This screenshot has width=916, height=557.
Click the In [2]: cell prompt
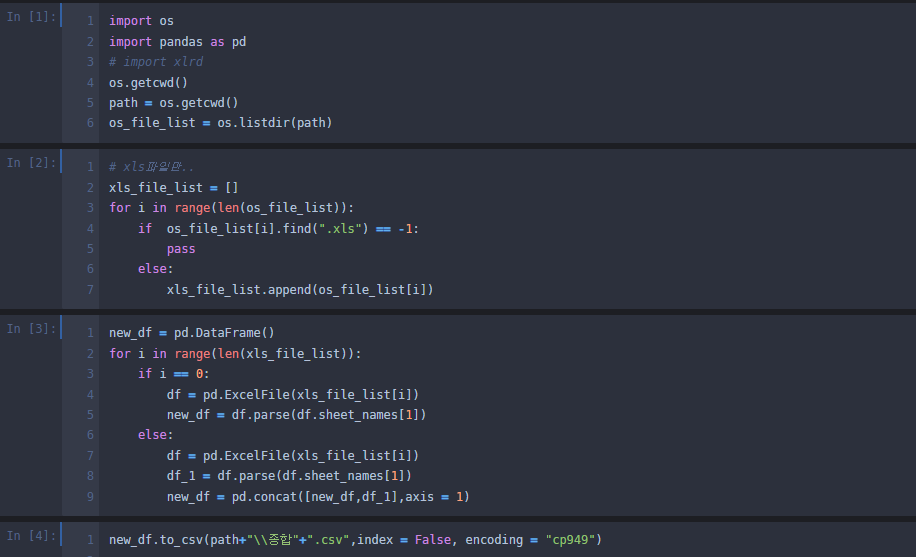coord(31,163)
